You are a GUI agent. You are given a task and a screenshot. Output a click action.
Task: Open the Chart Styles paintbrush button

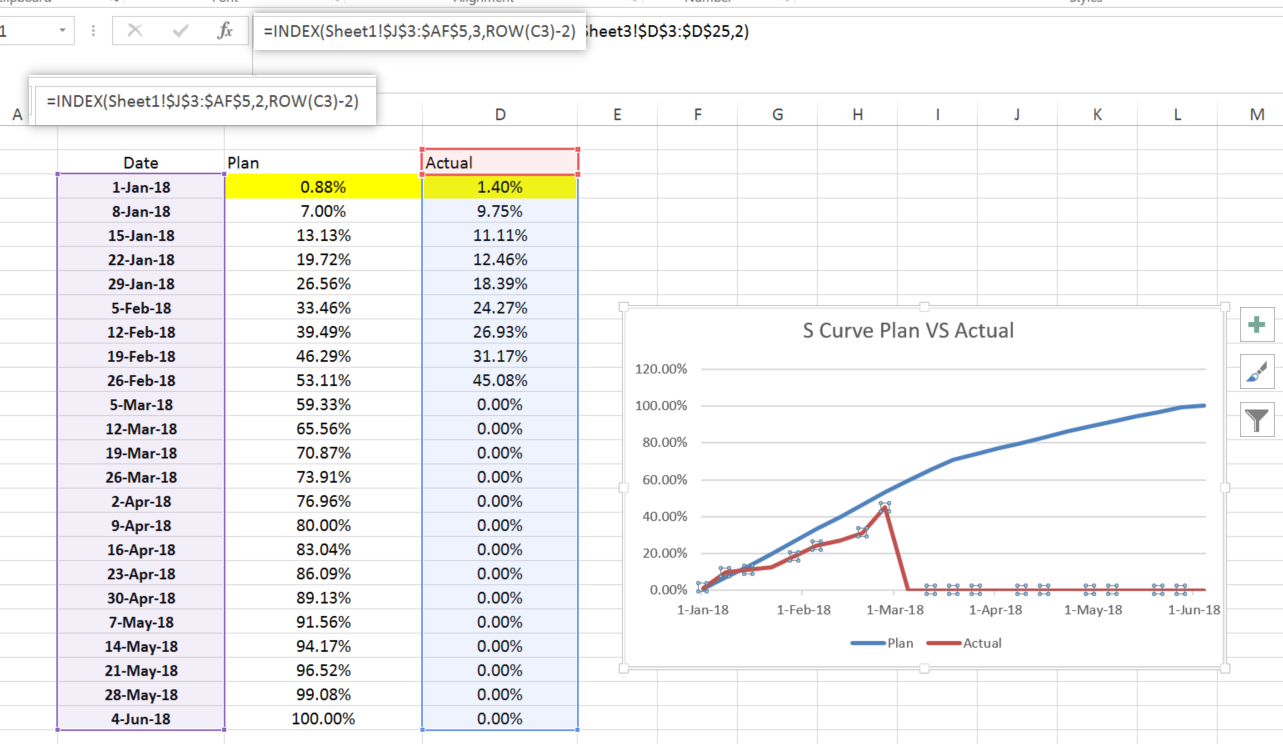1257,372
